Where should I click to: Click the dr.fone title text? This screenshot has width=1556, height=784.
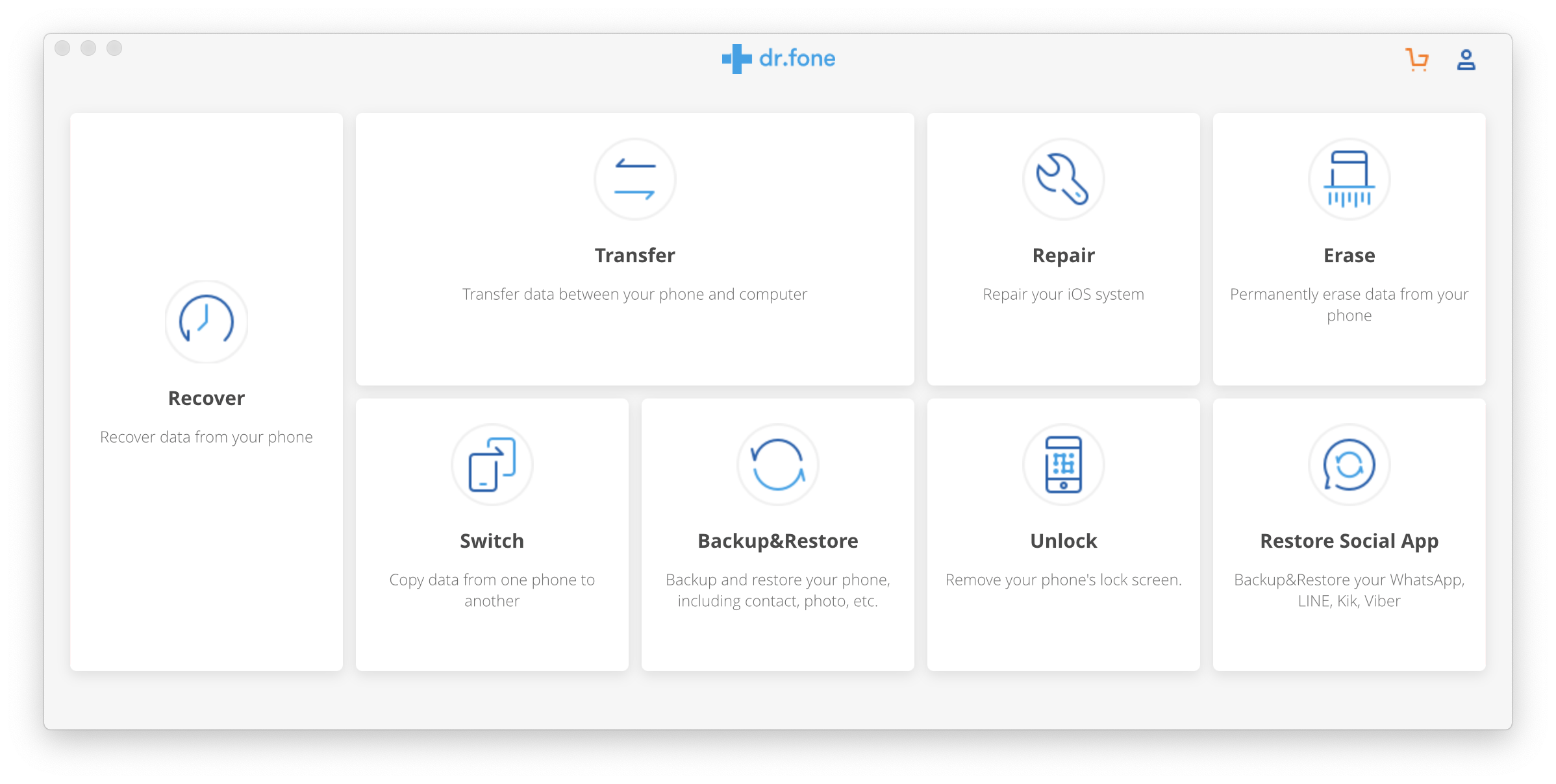pyautogui.click(x=797, y=58)
